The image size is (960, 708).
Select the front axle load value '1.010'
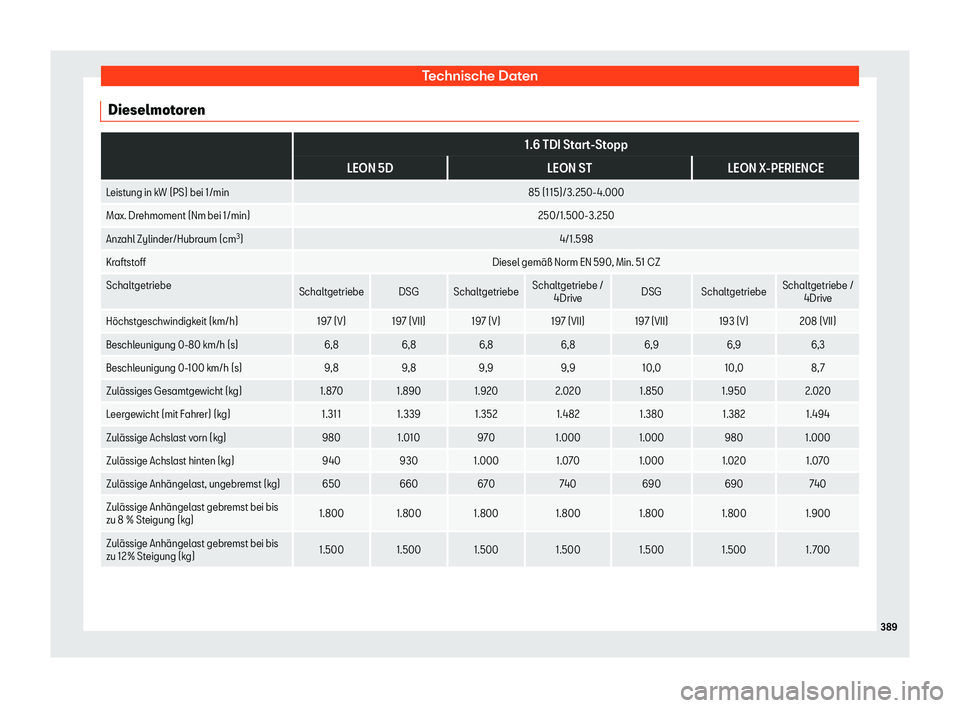point(408,437)
